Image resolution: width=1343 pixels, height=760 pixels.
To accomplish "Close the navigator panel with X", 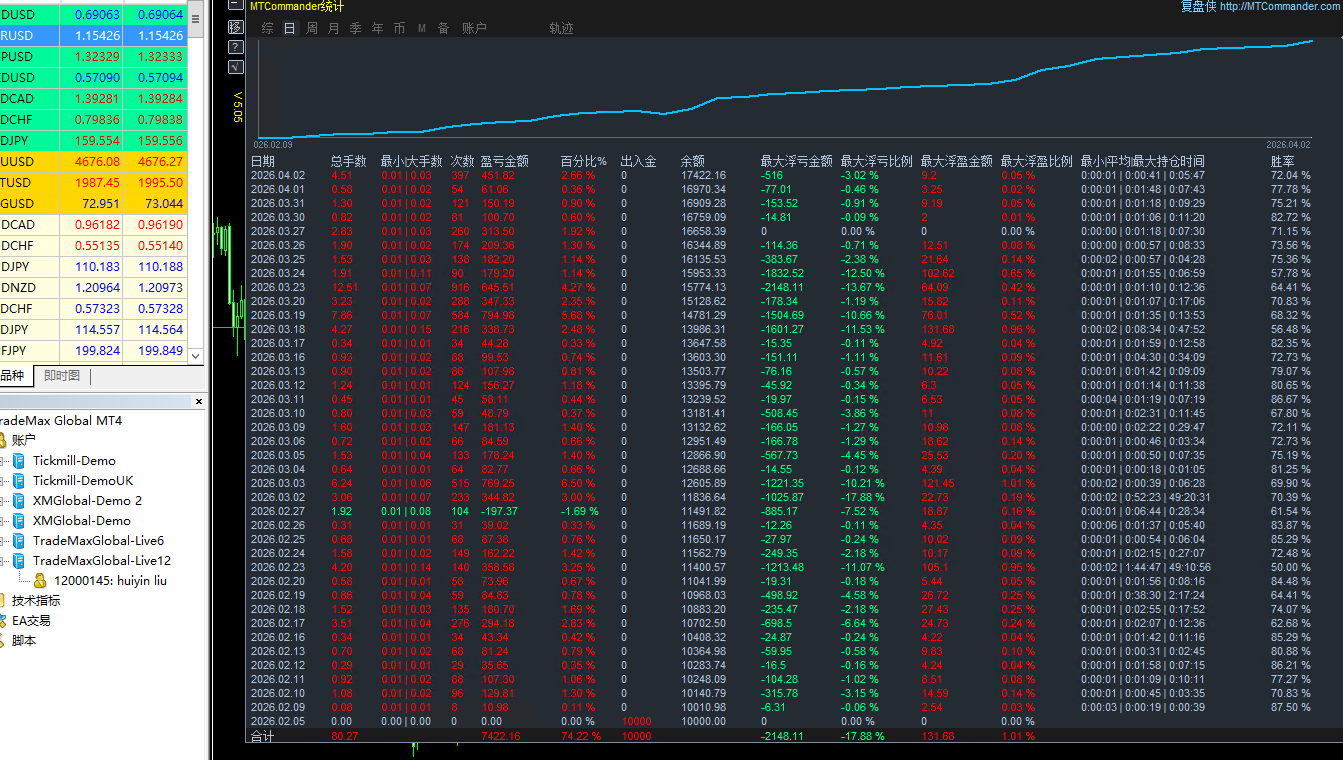I will 198,402.
